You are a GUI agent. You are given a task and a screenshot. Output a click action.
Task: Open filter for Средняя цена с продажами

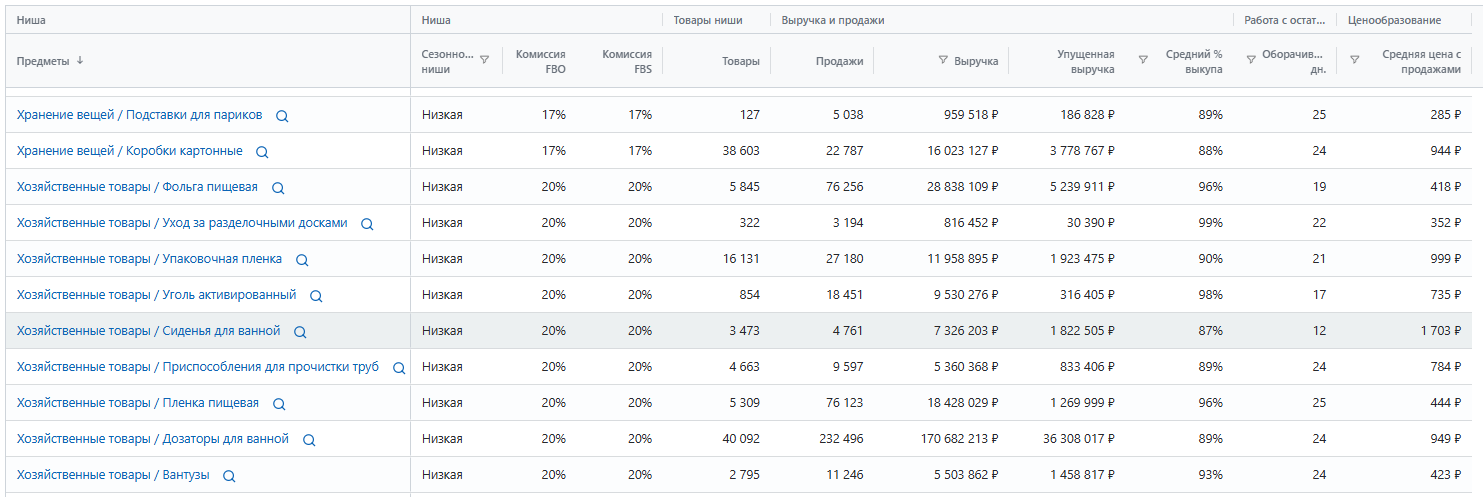click(x=1354, y=60)
